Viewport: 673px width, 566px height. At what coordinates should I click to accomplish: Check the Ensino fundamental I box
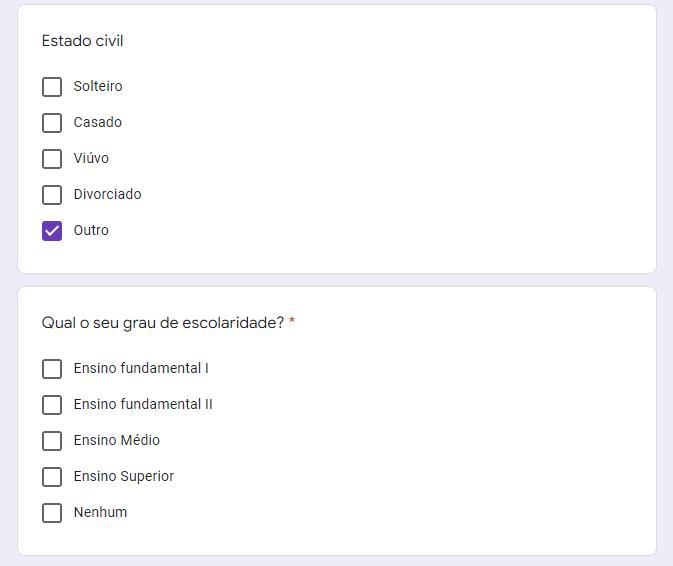coord(52,369)
